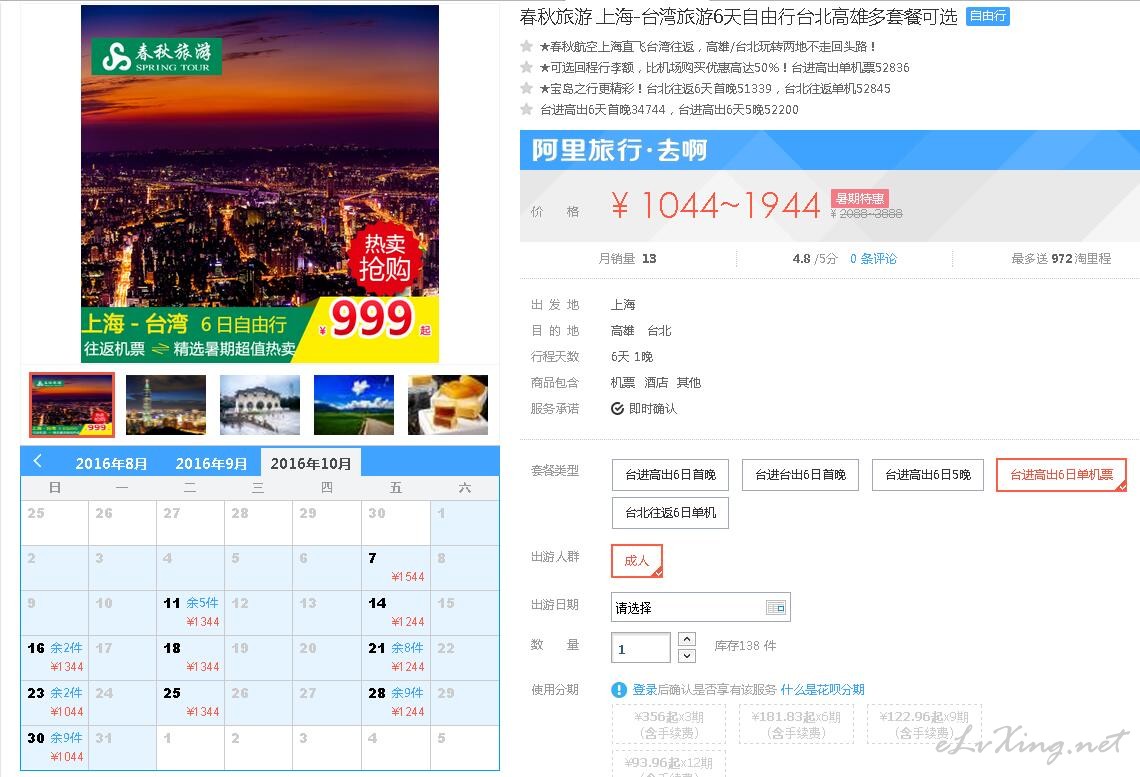Click the 登录 login link

point(645,690)
